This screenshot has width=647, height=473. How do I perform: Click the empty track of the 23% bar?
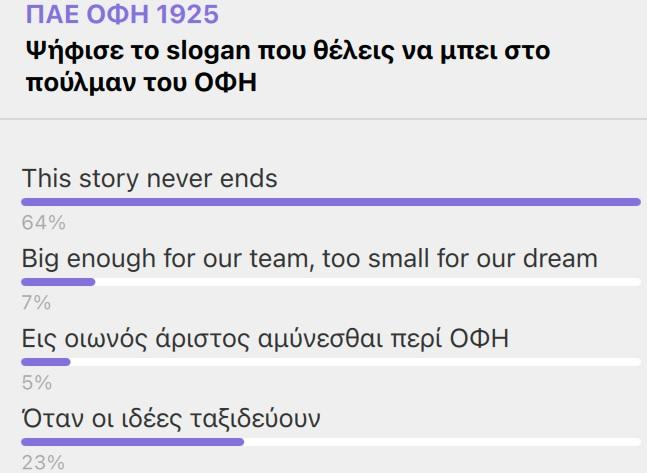tap(442, 442)
